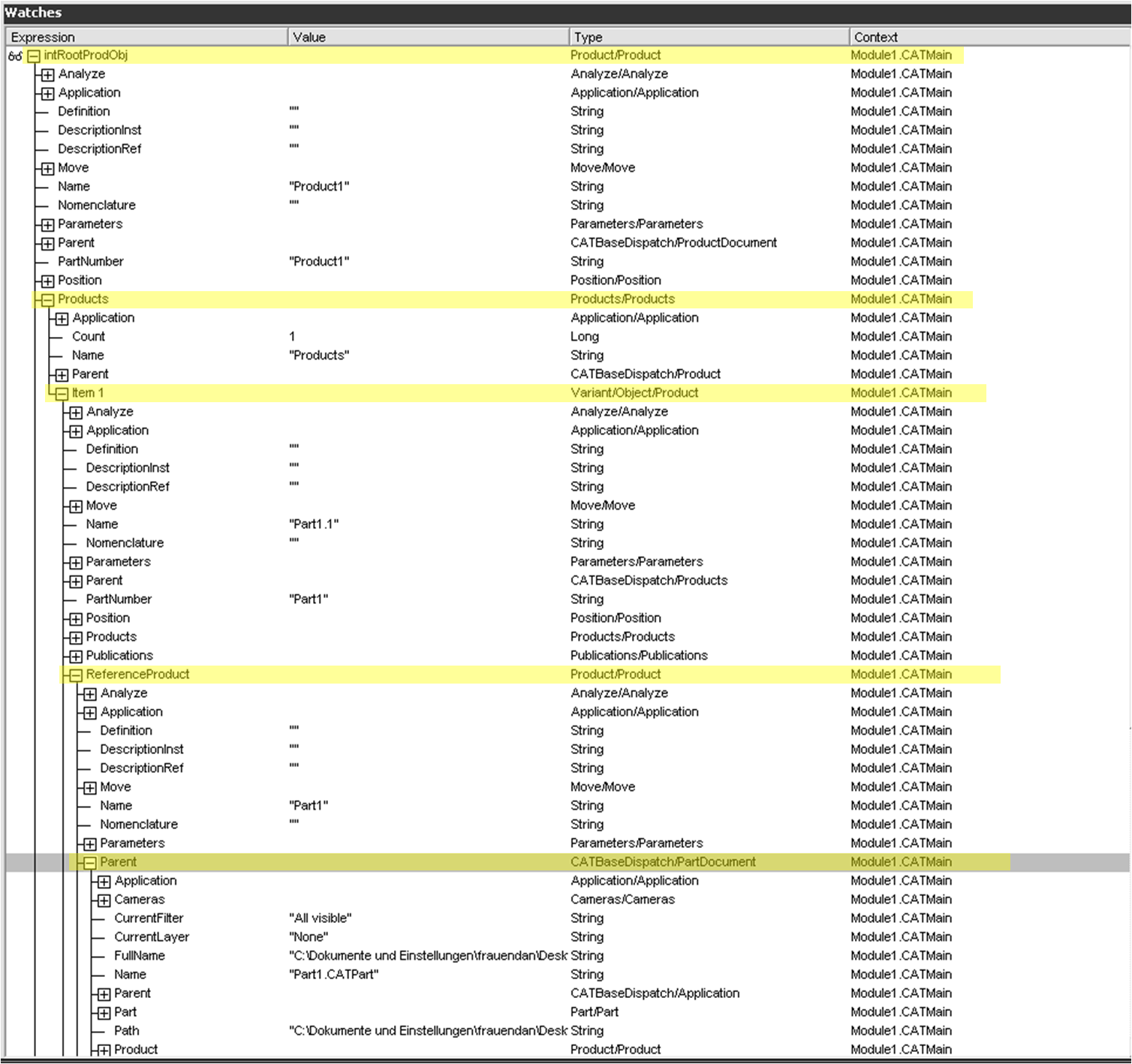The image size is (1132, 1064).
Task: Collapse the intRootProdObj root watch node
Action: [34, 56]
